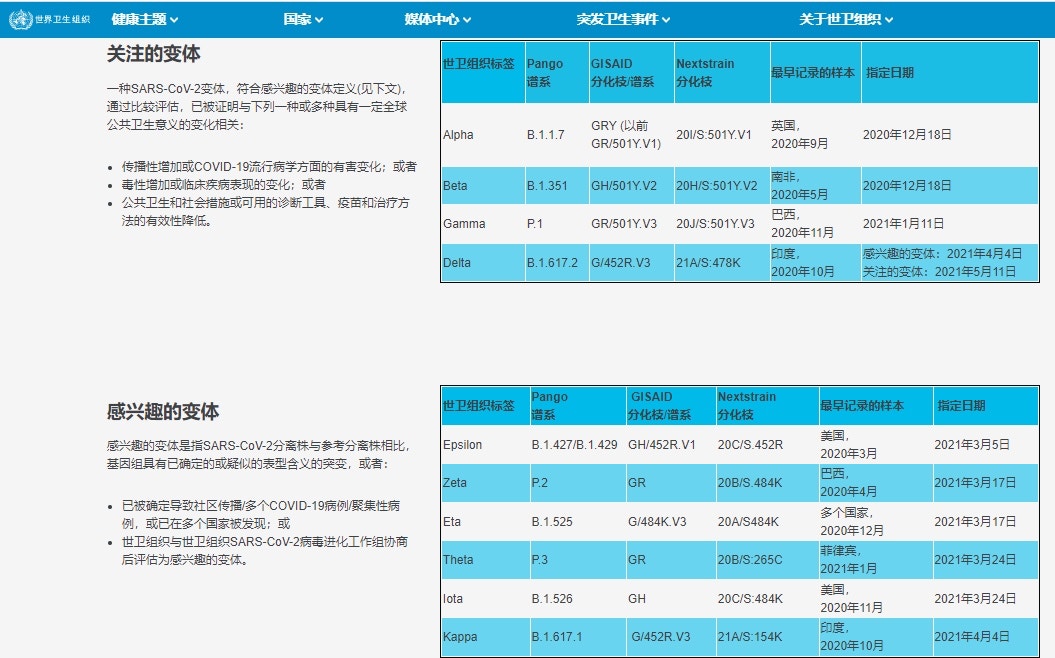
Task: Click the 感兴趣的变体 section heading
Action: 163,412
